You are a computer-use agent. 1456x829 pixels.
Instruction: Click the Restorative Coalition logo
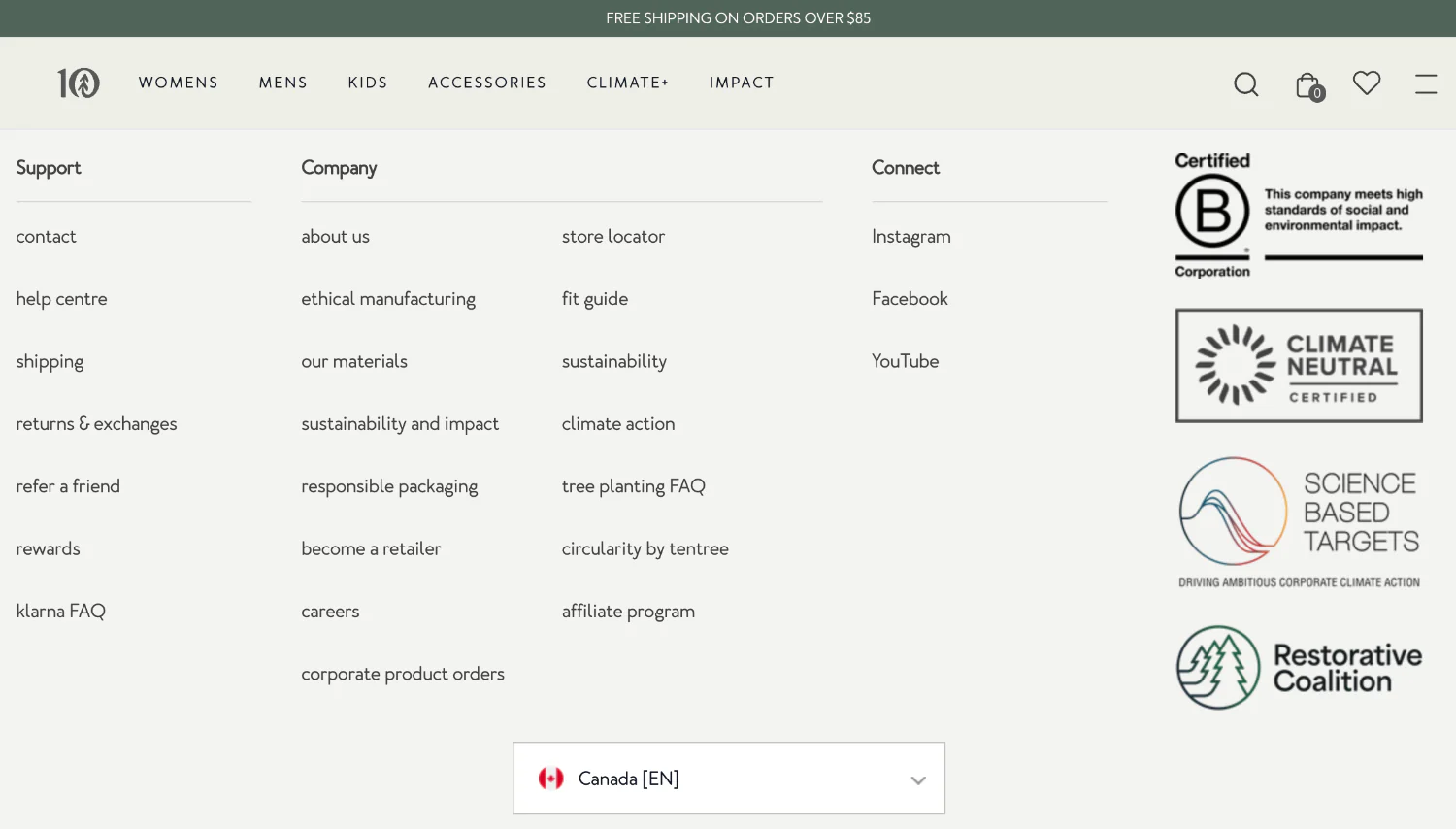pyautogui.click(x=1299, y=667)
